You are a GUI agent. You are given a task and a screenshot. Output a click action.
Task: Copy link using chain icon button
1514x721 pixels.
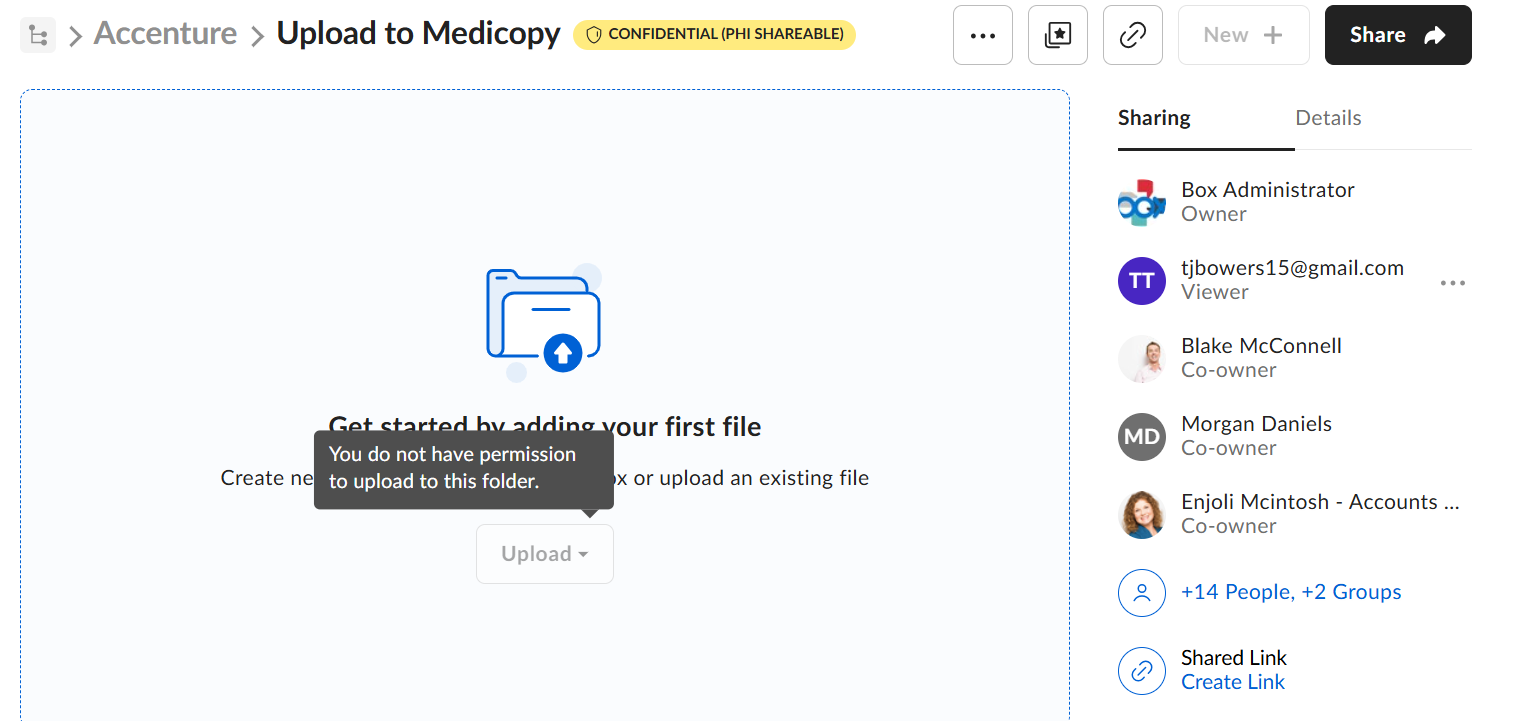(x=1133, y=35)
